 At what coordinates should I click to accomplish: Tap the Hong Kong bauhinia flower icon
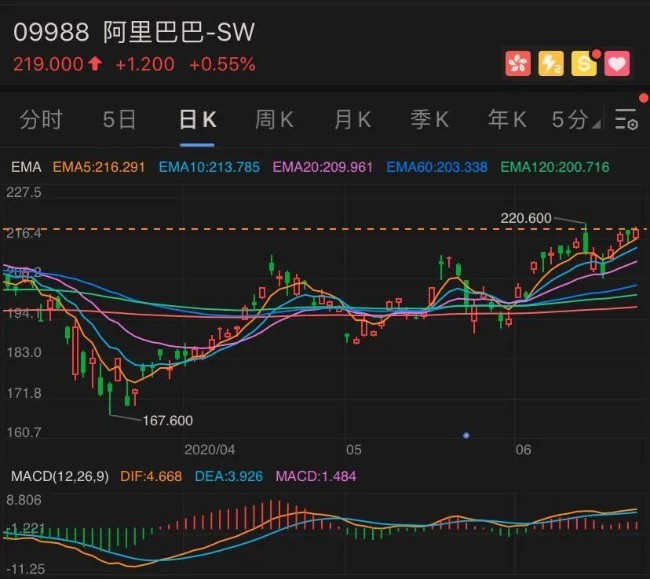tap(518, 63)
